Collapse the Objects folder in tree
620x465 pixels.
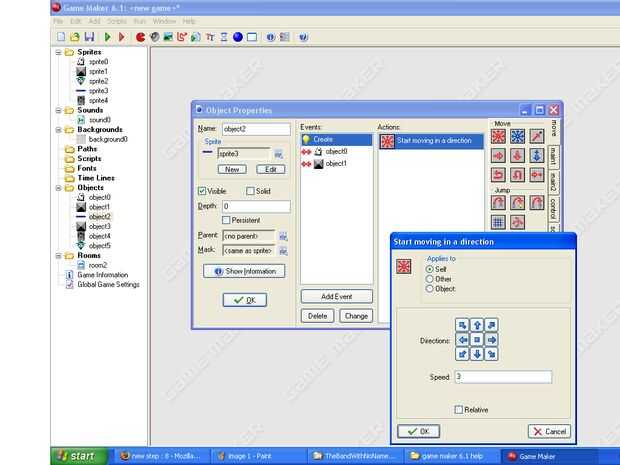[59, 188]
